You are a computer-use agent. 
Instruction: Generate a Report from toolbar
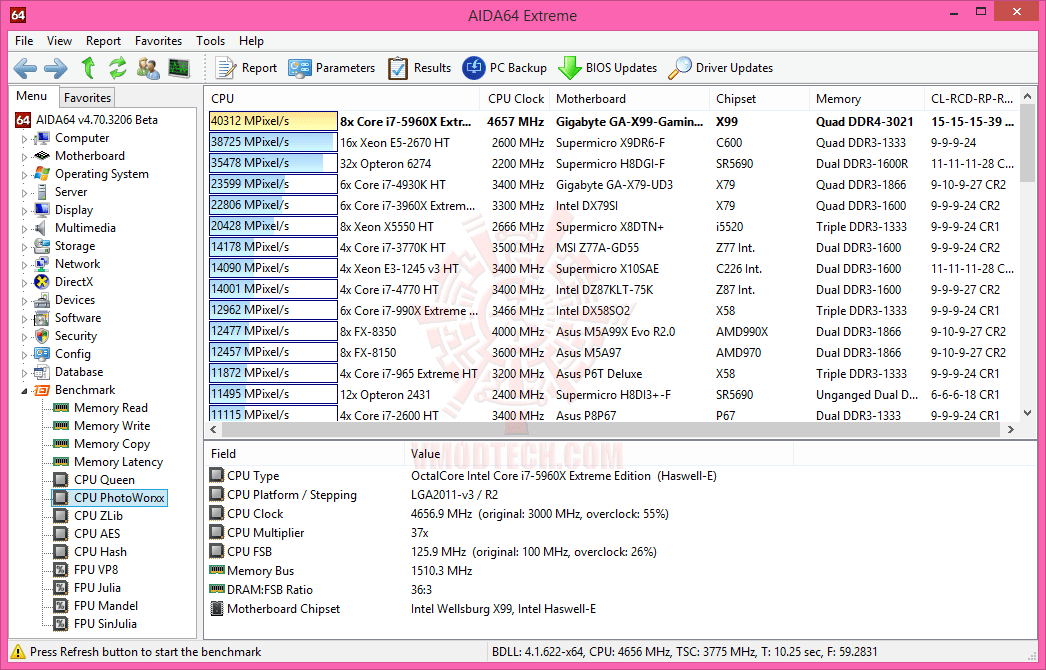245,67
